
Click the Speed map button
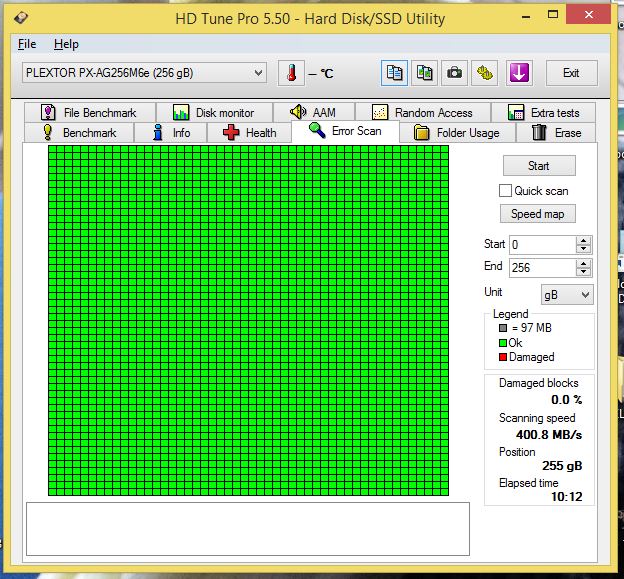[538, 214]
